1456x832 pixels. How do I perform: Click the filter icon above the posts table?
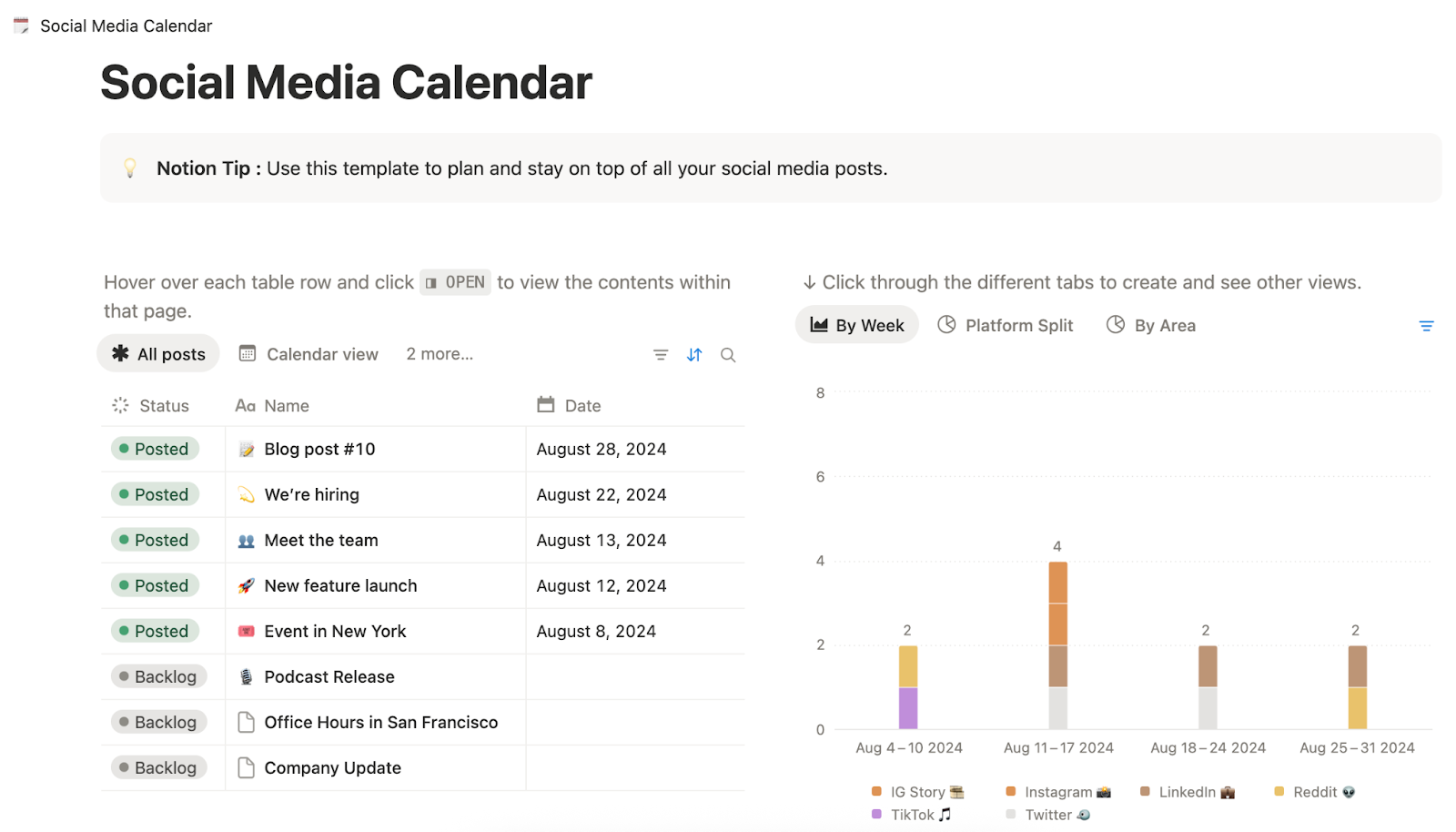(x=660, y=354)
